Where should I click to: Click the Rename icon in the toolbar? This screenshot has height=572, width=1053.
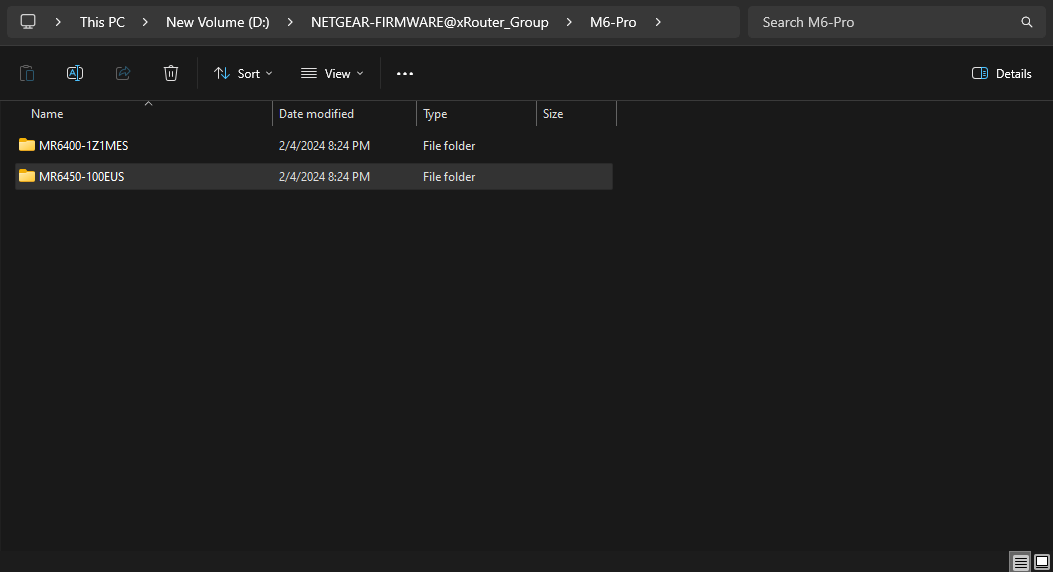click(75, 73)
